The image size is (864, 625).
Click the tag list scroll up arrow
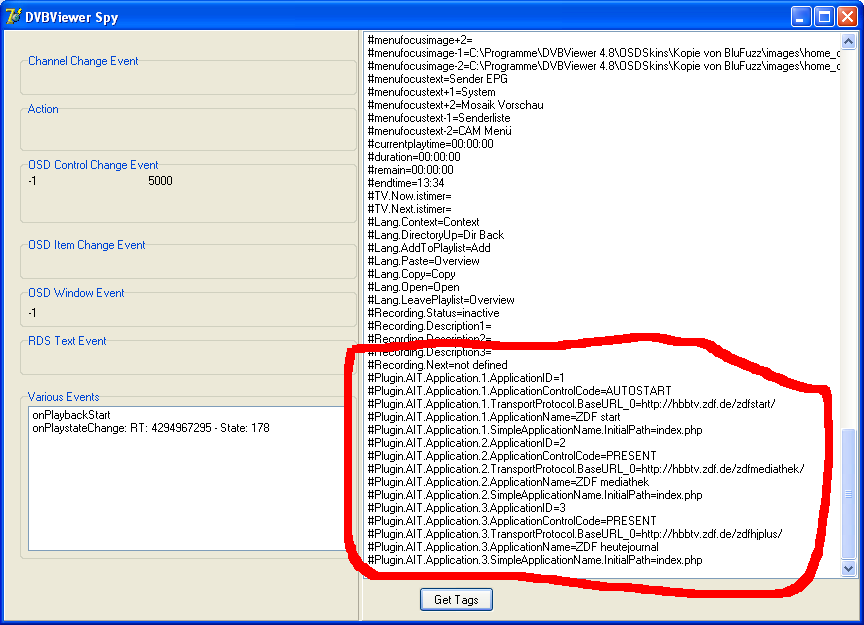tap(849, 41)
